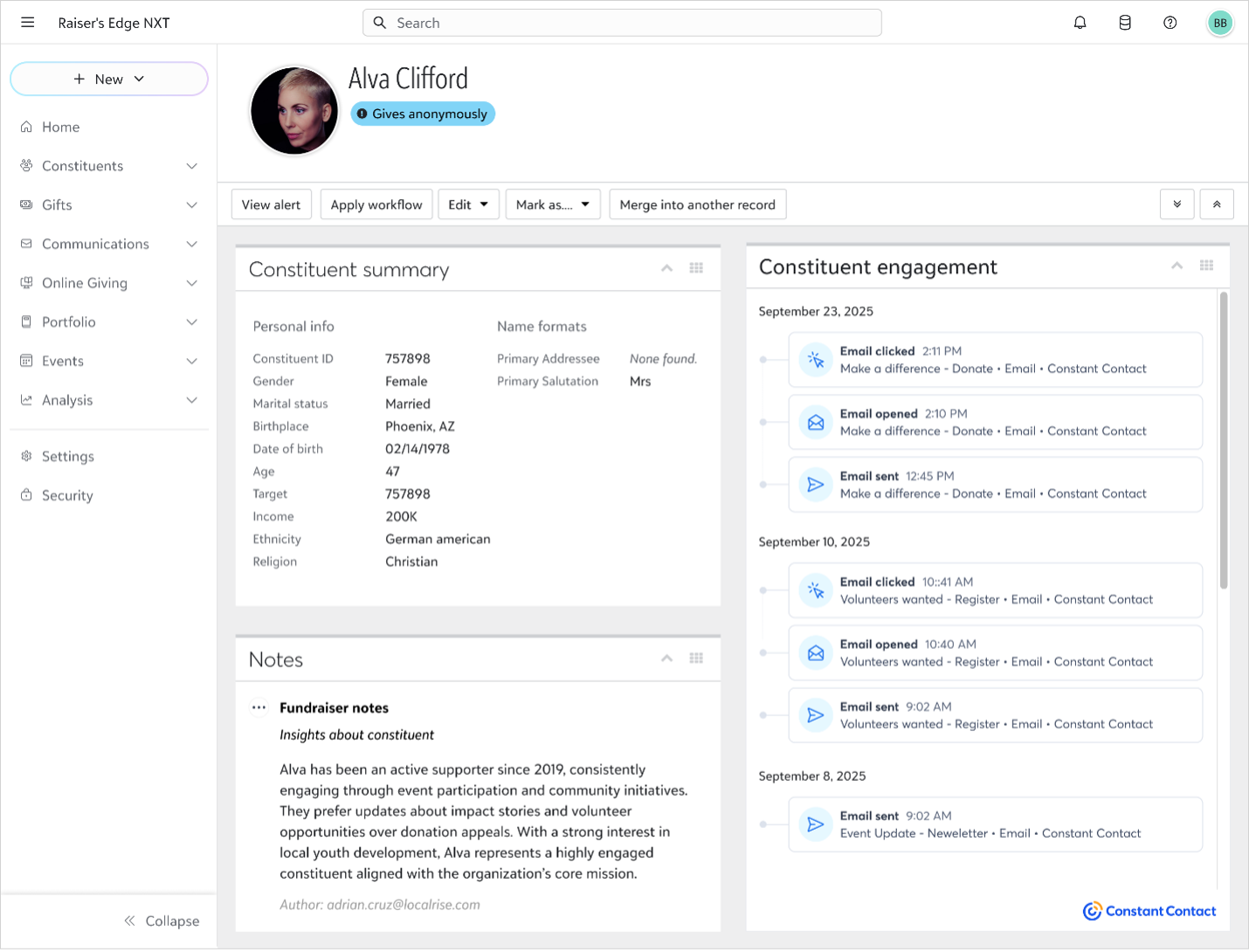1249x952 pixels.
Task: Expand all tiles with double-down chevron
Action: [x=1177, y=204]
